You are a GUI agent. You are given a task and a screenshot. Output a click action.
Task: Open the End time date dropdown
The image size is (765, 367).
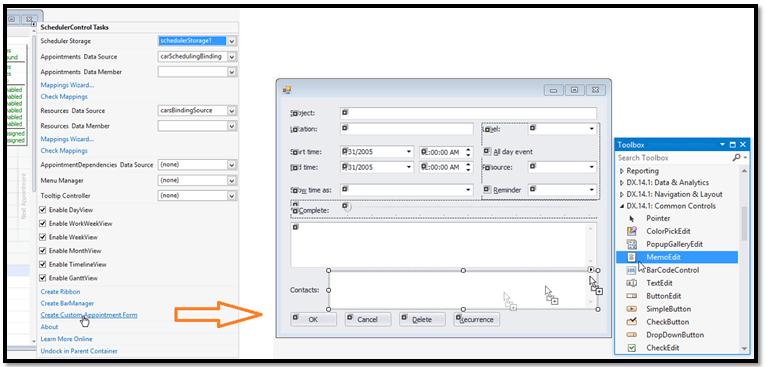pos(409,167)
